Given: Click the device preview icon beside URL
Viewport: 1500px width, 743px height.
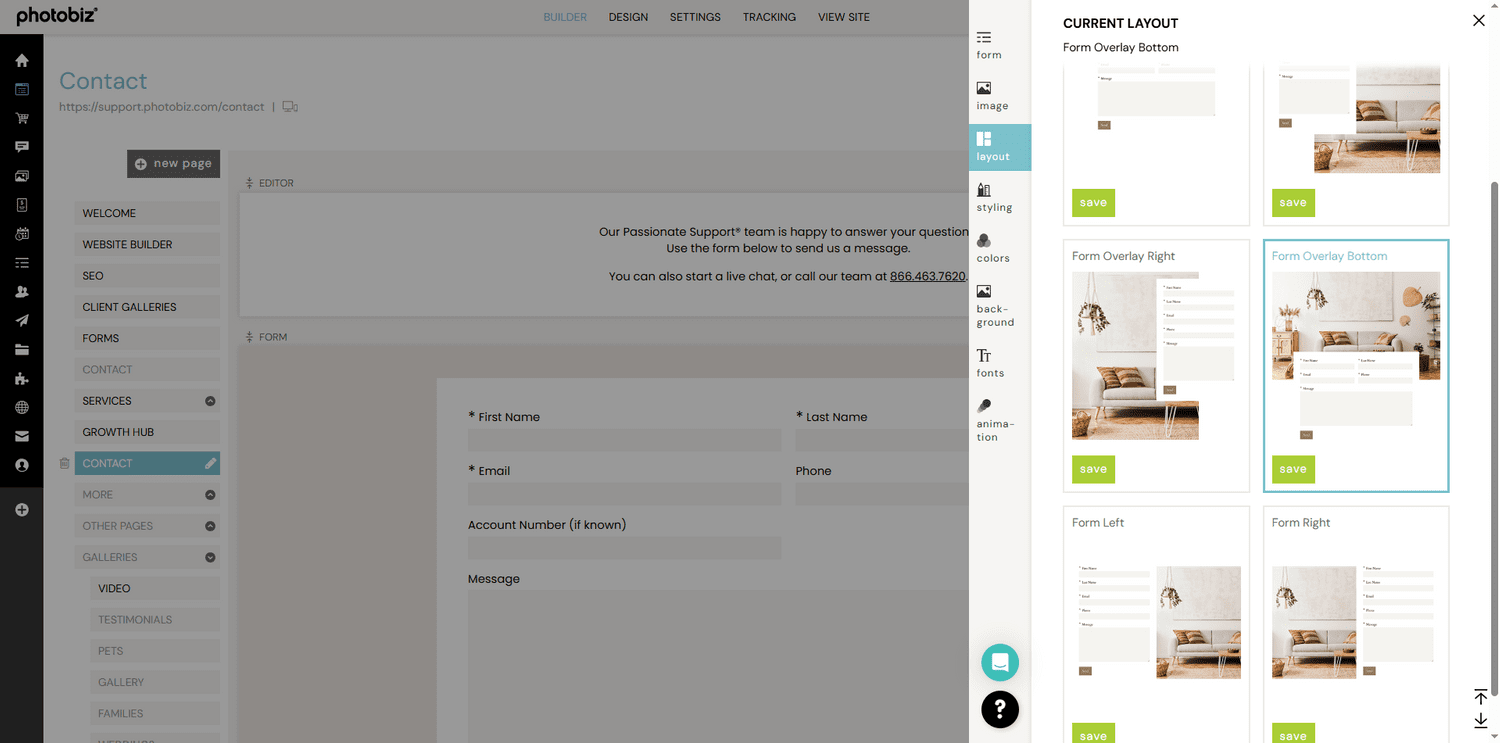Looking at the screenshot, I should 290,107.
